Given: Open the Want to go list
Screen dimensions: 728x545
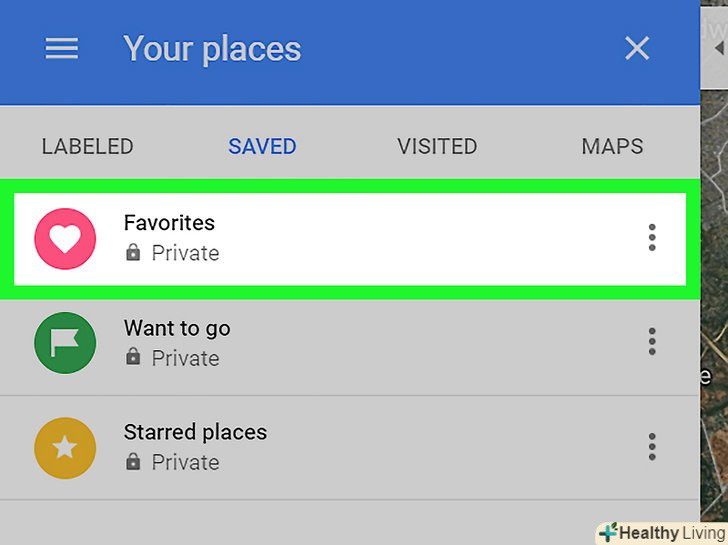Looking at the screenshot, I should tap(177, 328).
